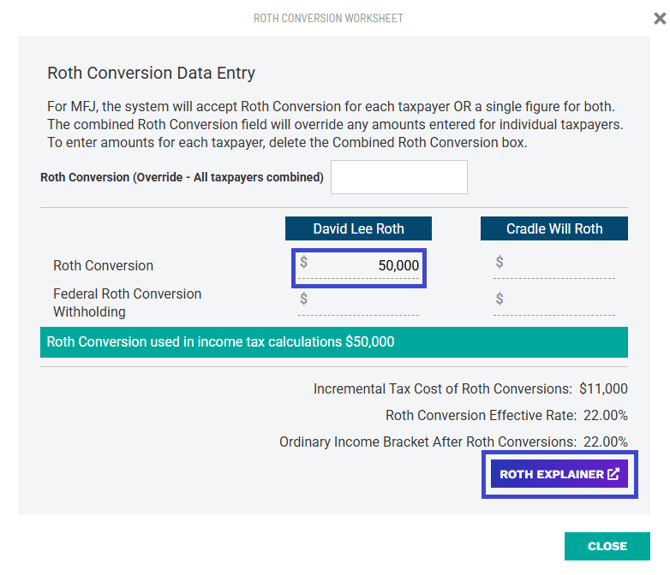Click the Roth Conversion Data Entry heading

[151, 73]
